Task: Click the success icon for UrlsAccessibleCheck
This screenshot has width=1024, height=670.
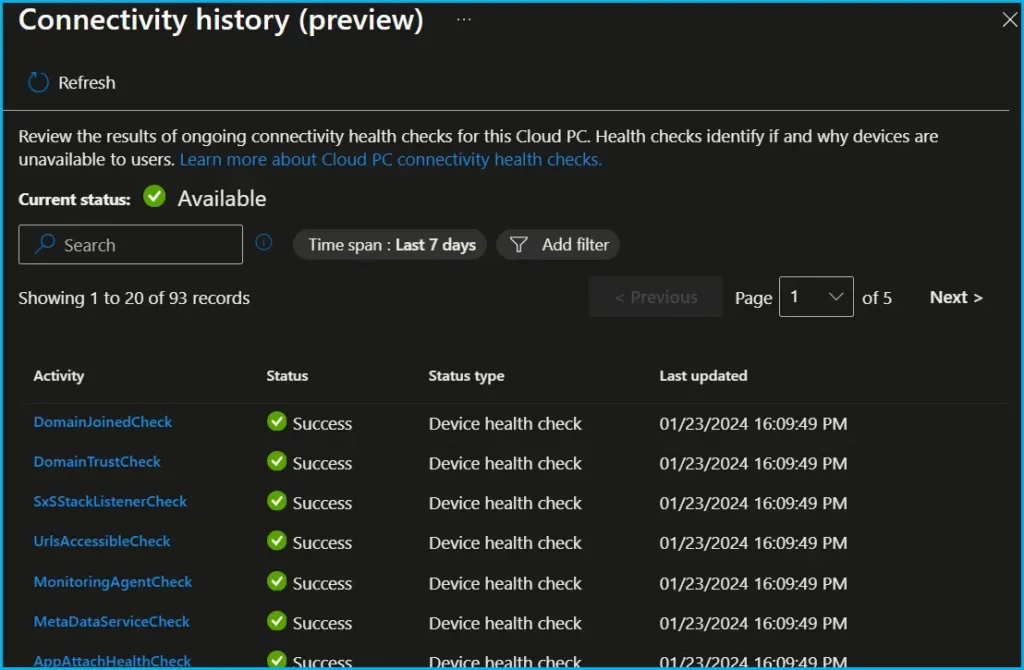Action: pos(277,541)
